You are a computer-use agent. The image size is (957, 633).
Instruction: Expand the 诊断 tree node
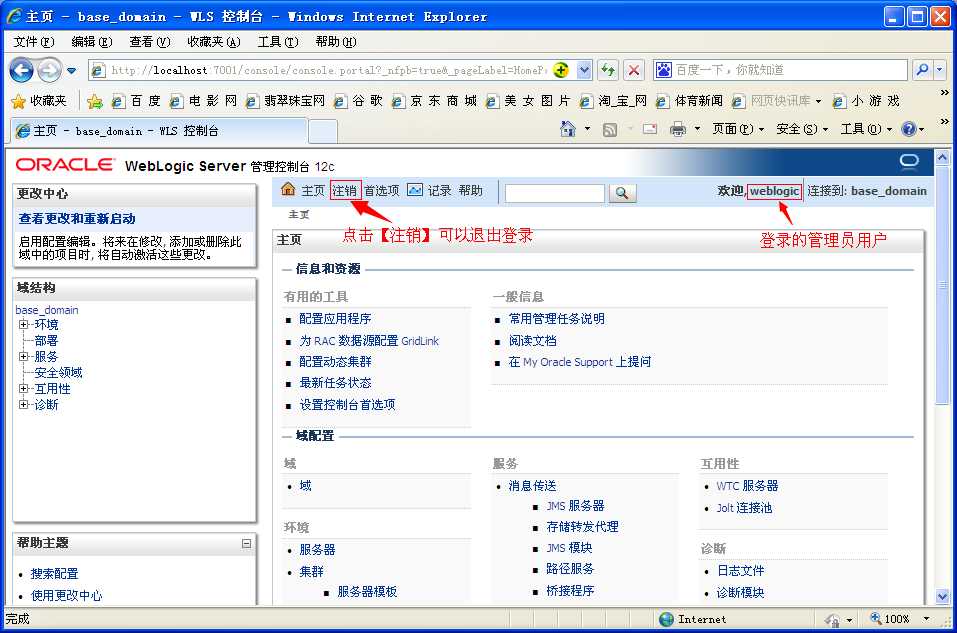[23, 404]
